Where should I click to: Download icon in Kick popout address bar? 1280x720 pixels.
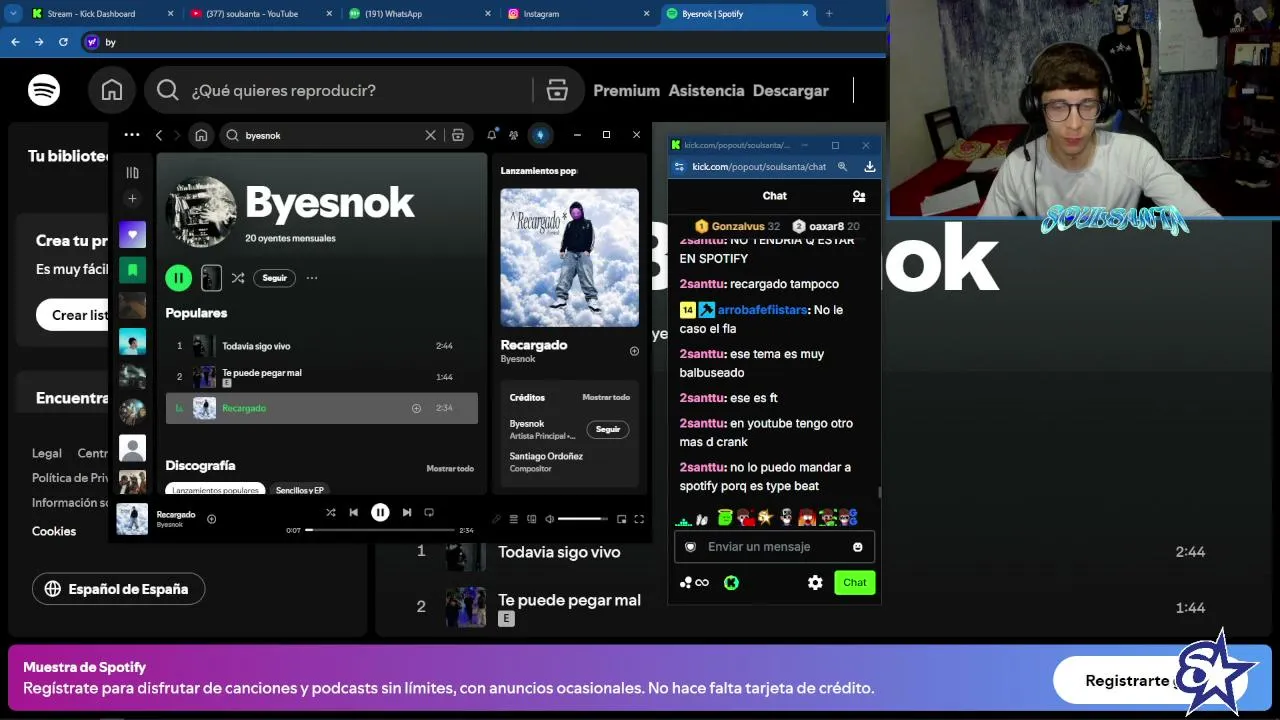[869, 167]
